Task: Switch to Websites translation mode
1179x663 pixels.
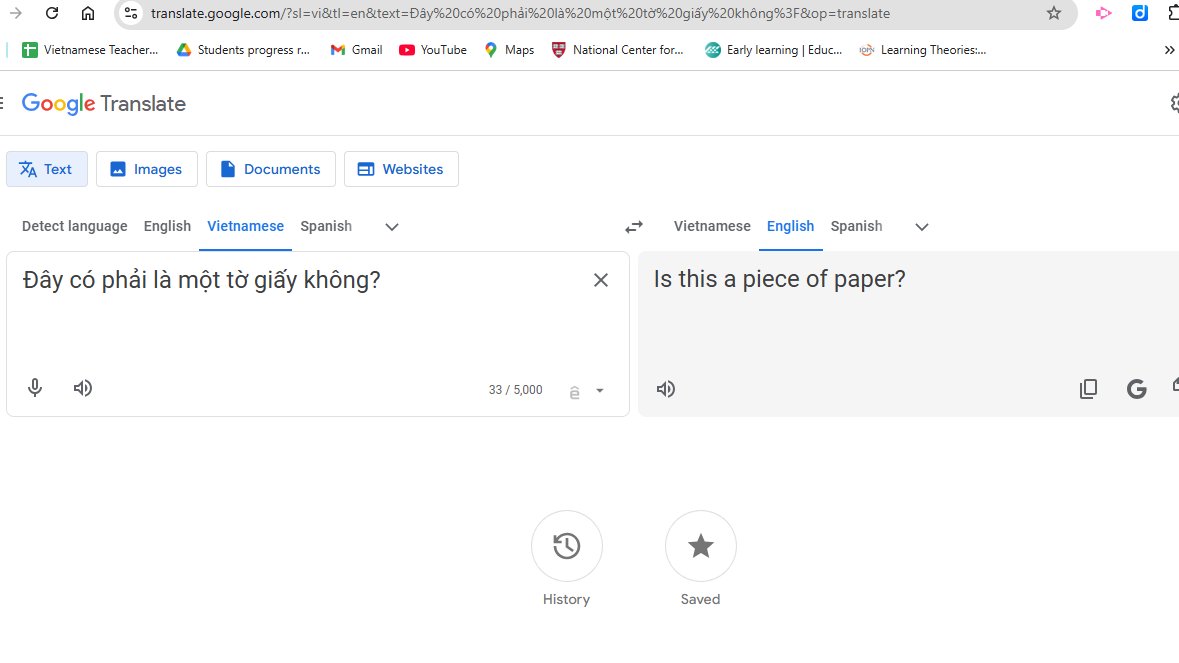Action: click(x=402, y=169)
